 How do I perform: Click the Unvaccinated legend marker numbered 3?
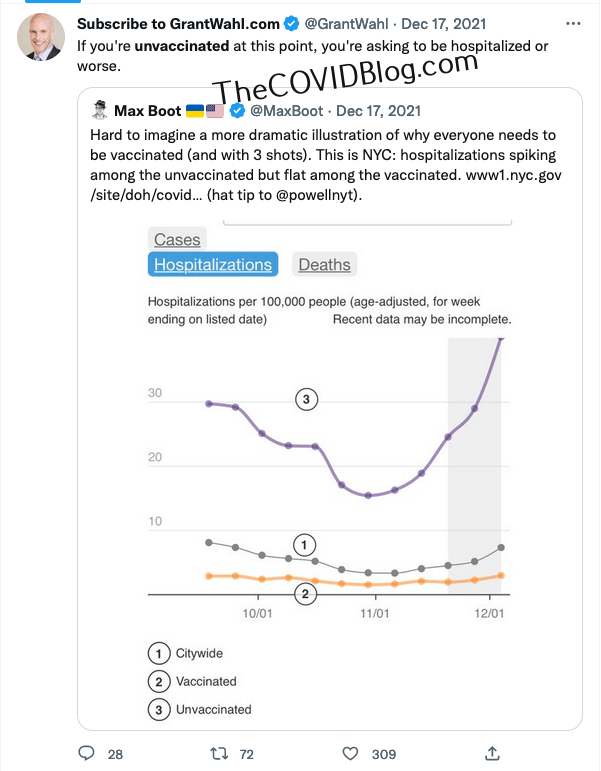pos(158,710)
